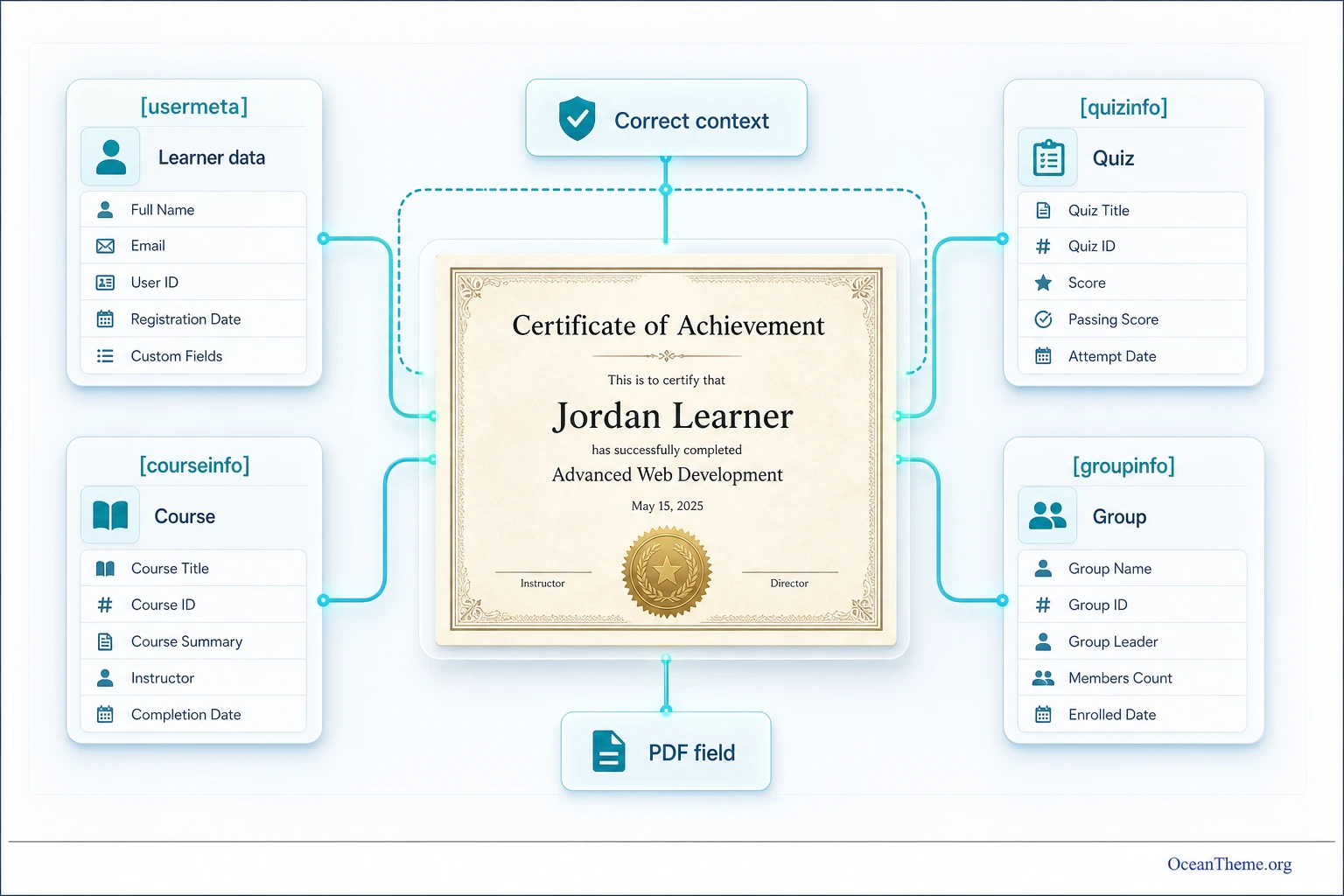Select the Completion Date row text

(185, 715)
